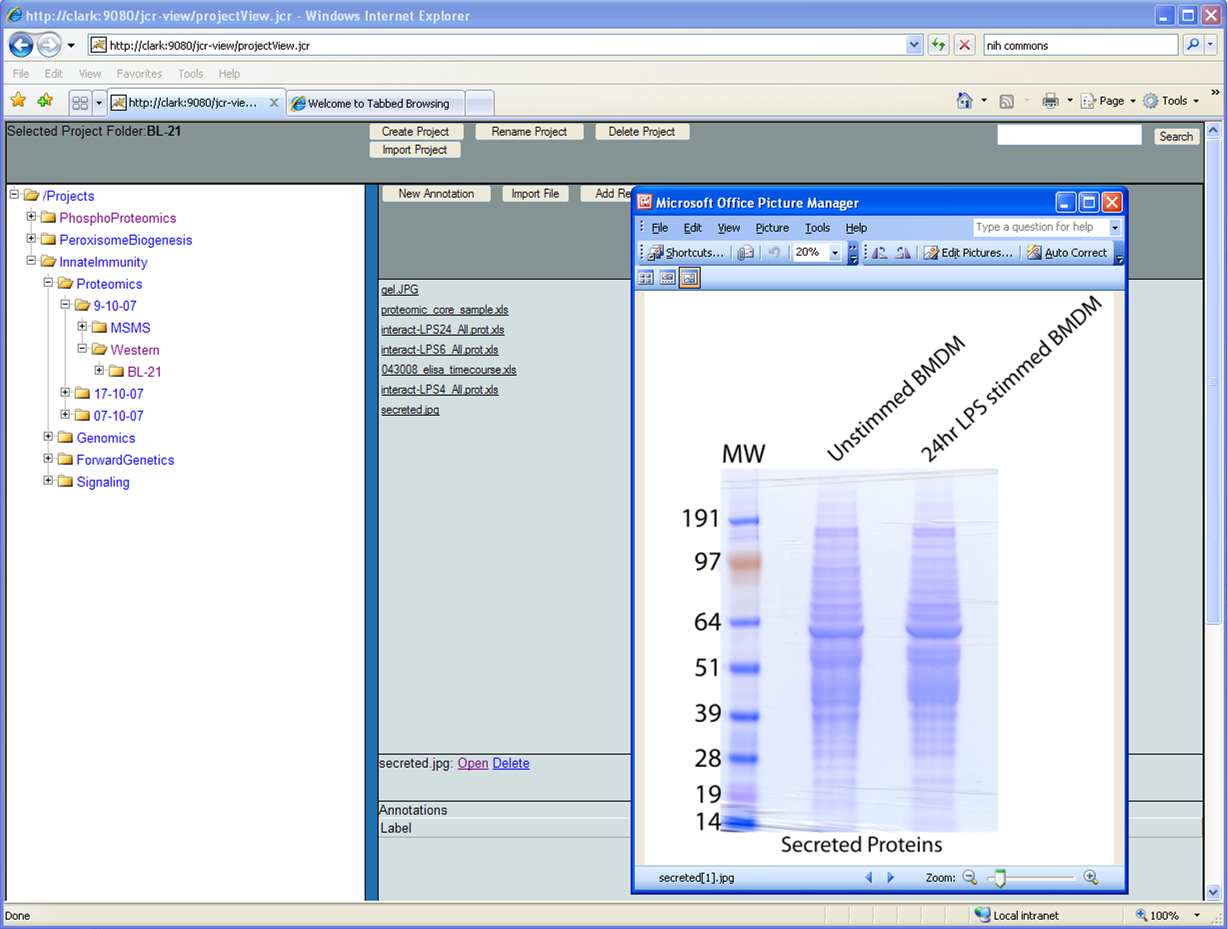Expand the 17-10-07 folder
The height and width of the screenshot is (929, 1228).
pos(65,393)
